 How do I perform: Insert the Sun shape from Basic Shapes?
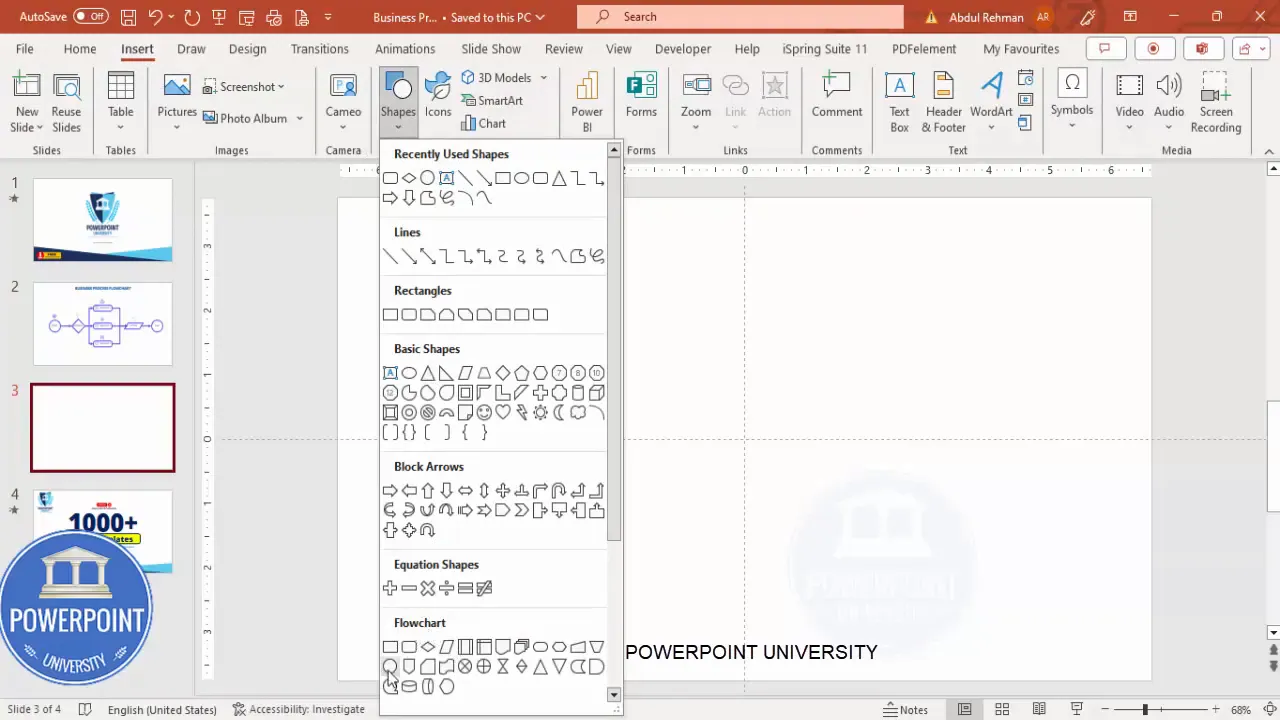[x=540, y=412]
